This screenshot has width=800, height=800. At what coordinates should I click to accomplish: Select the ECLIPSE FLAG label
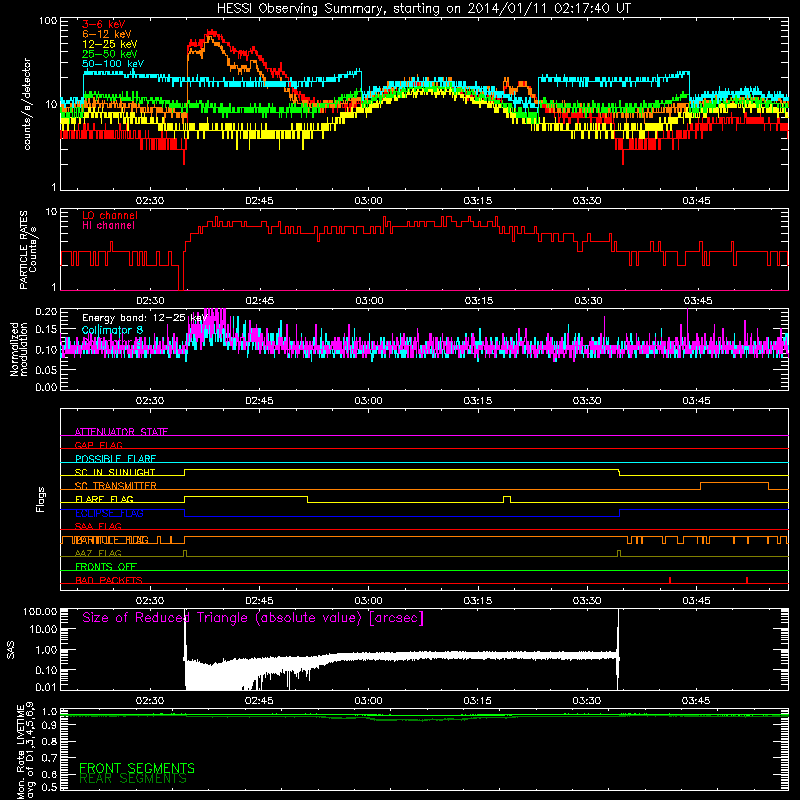click(x=109, y=513)
